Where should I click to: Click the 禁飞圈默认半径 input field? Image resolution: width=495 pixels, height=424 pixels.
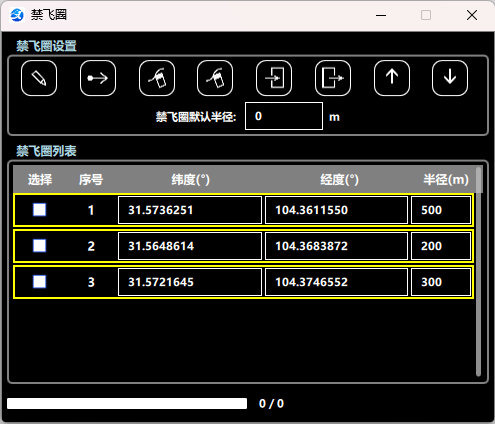point(284,116)
